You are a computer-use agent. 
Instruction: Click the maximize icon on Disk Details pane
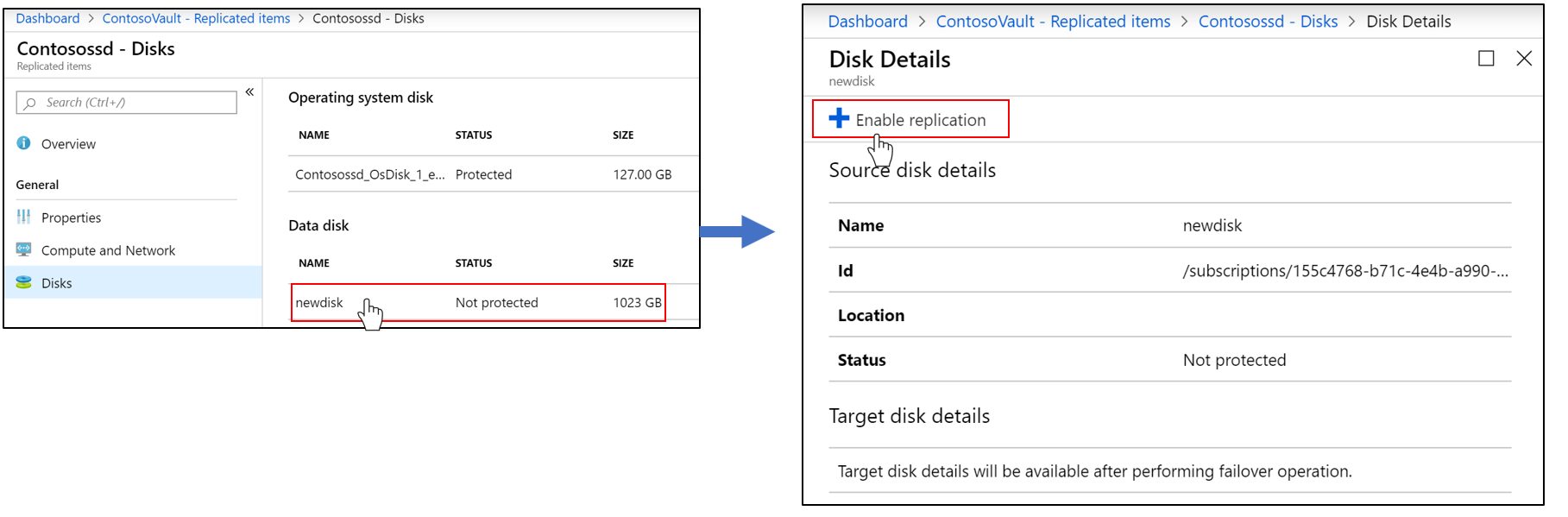(1486, 59)
